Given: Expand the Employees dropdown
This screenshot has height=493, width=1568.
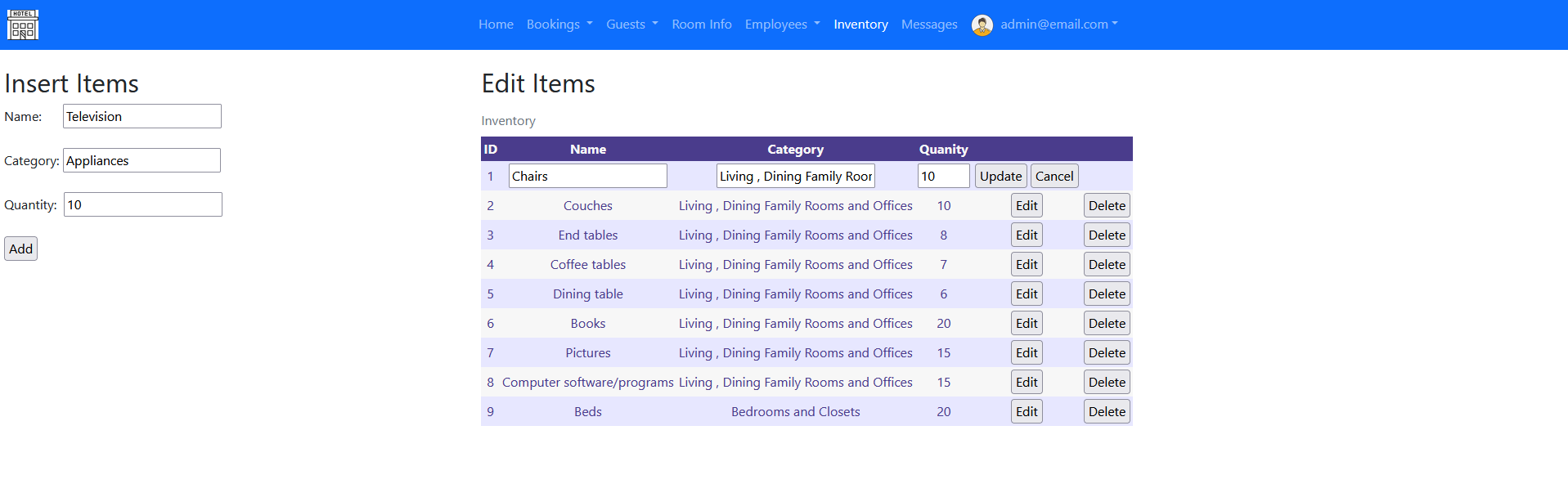Looking at the screenshot, I should pyautogui.click(x=782, y=25).
